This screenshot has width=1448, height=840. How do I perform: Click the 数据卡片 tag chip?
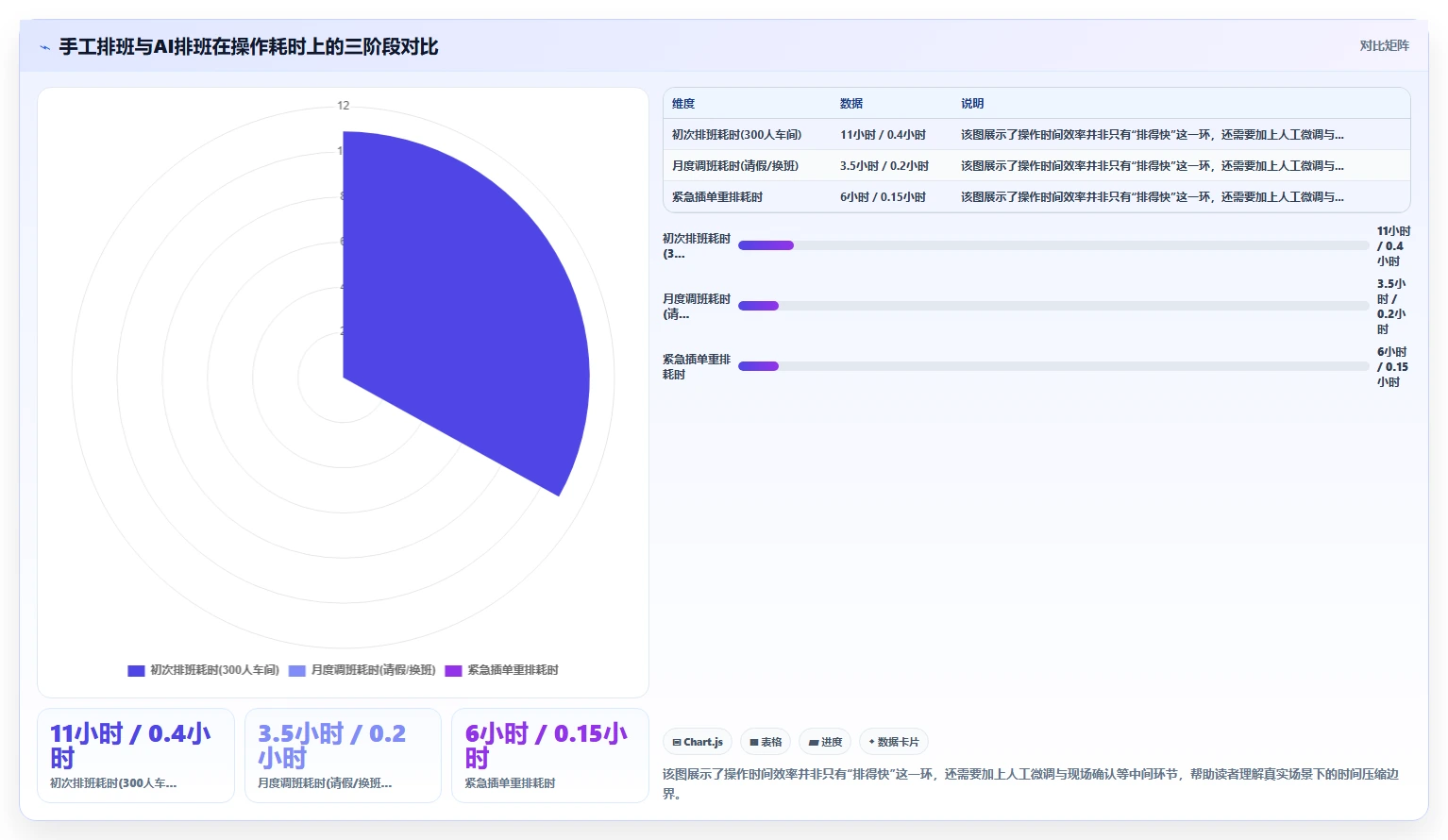click(x=894, y=742)
